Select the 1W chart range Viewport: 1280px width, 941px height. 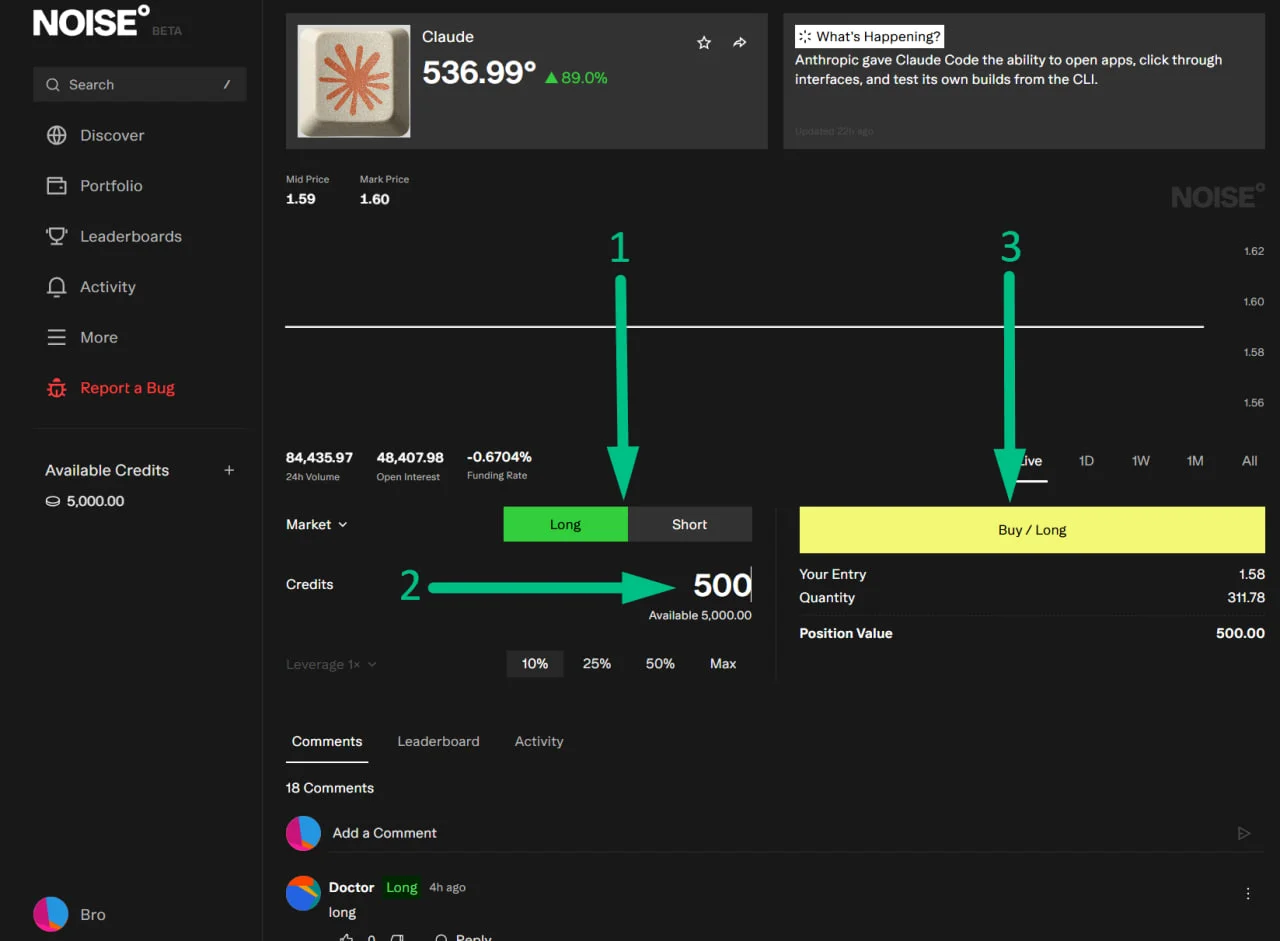1141,461
